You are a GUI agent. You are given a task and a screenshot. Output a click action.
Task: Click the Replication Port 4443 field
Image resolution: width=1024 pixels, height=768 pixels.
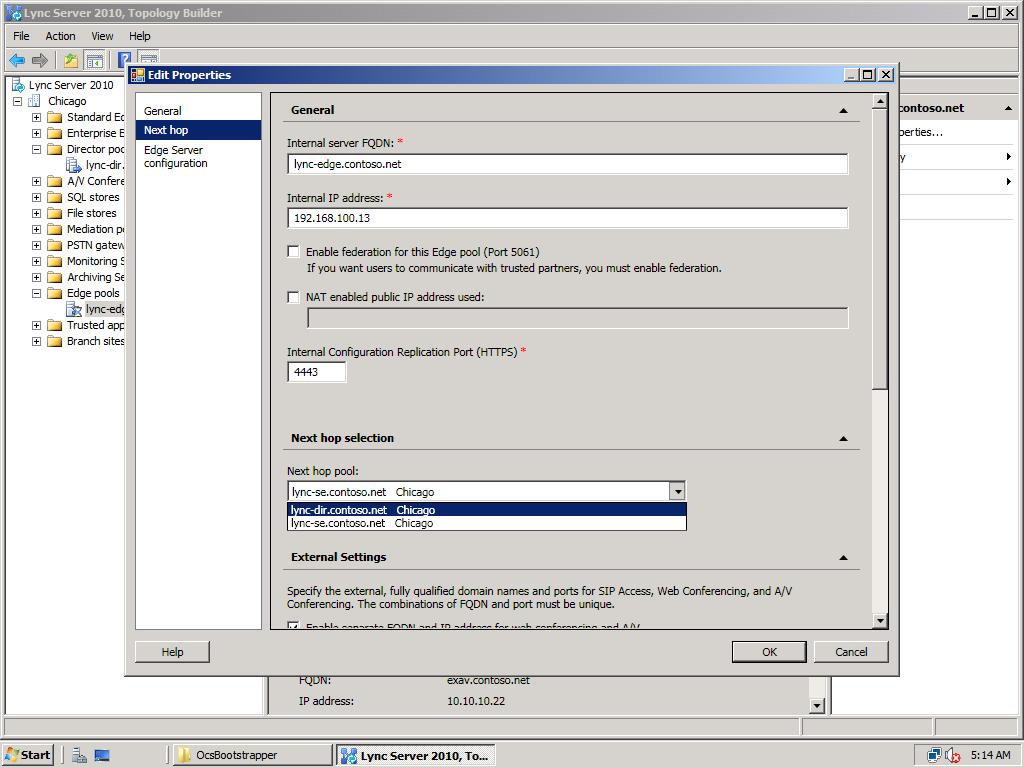point(317,372)
